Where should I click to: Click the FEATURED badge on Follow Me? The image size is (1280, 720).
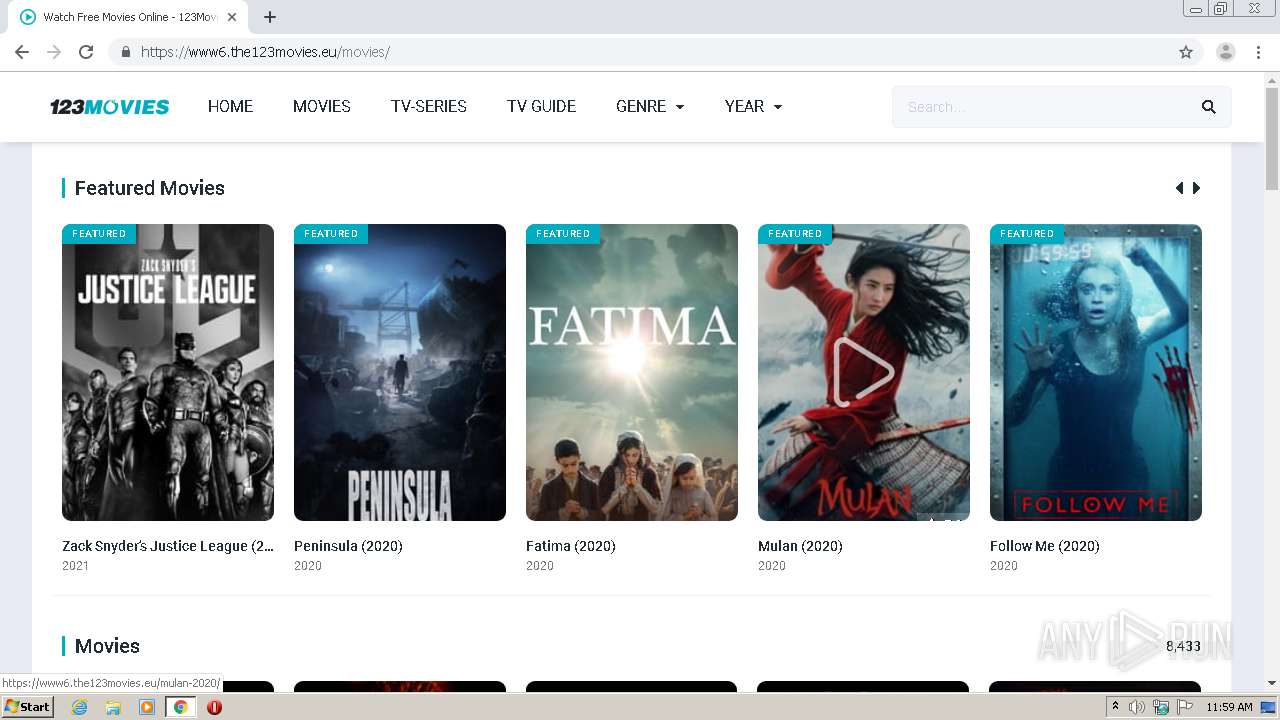click(1027, 234)
